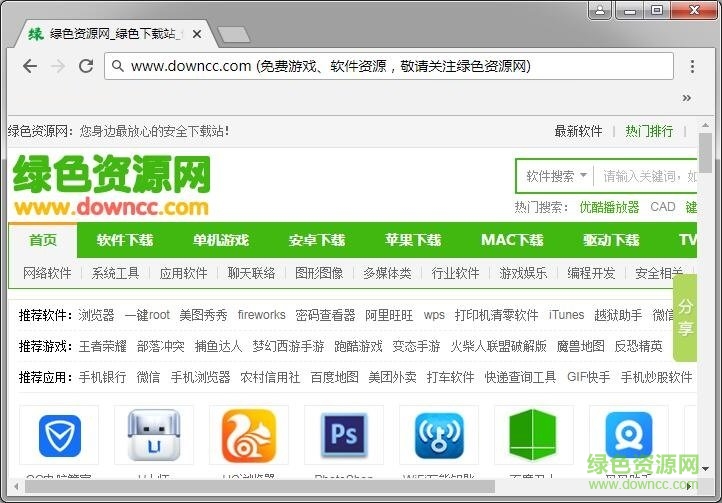
Task: Click the browser back arrow button
Action: [x=30, y=66]
